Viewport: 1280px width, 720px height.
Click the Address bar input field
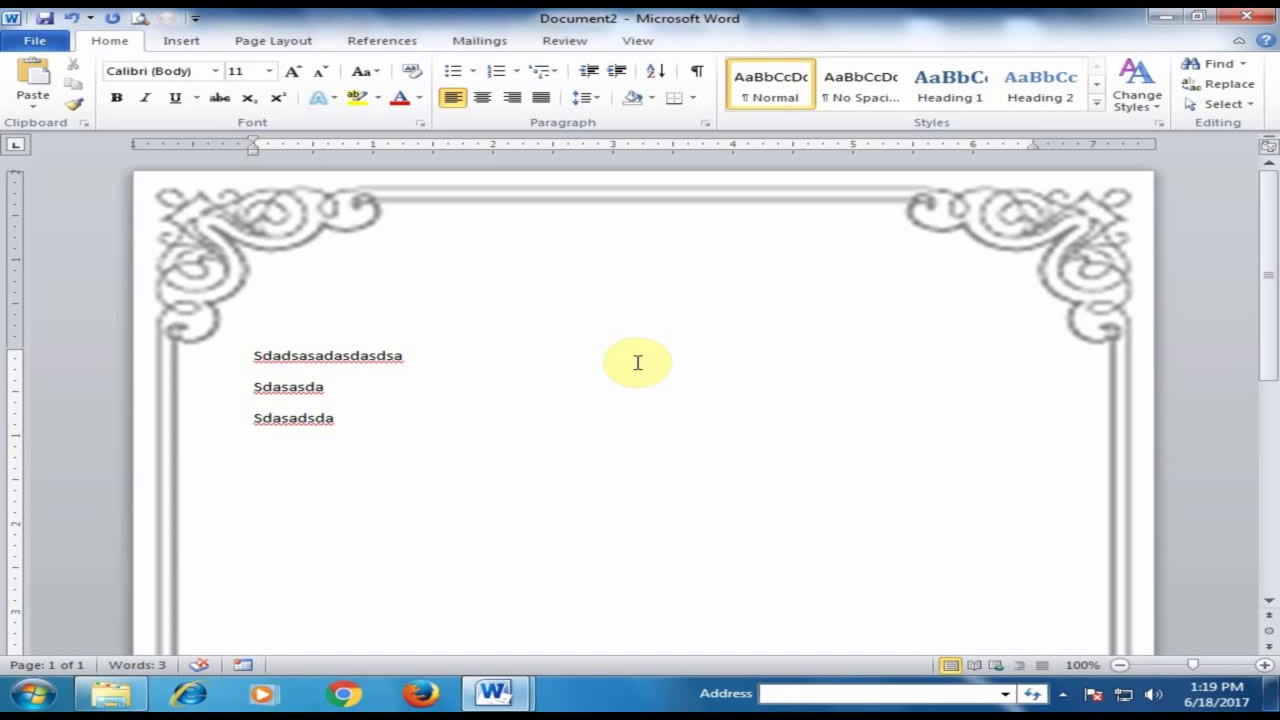(x=880, y=693)
